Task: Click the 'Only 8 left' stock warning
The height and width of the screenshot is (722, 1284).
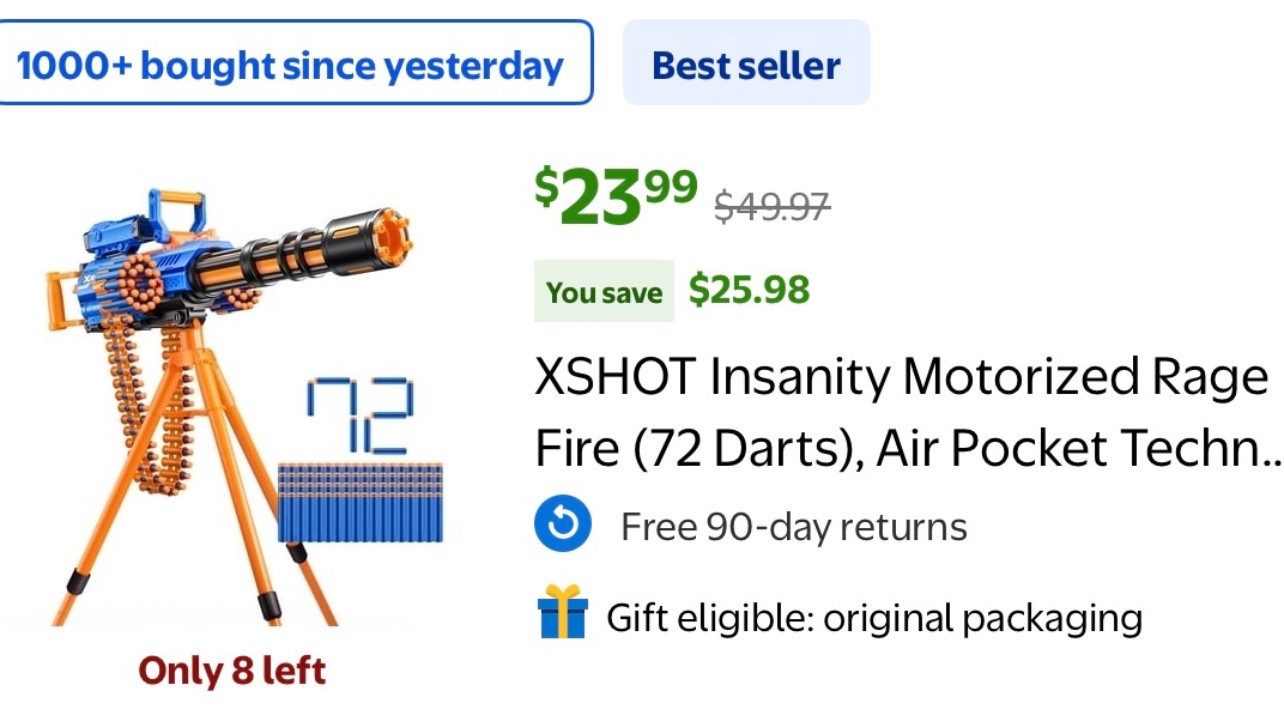Action: [231, 672]
